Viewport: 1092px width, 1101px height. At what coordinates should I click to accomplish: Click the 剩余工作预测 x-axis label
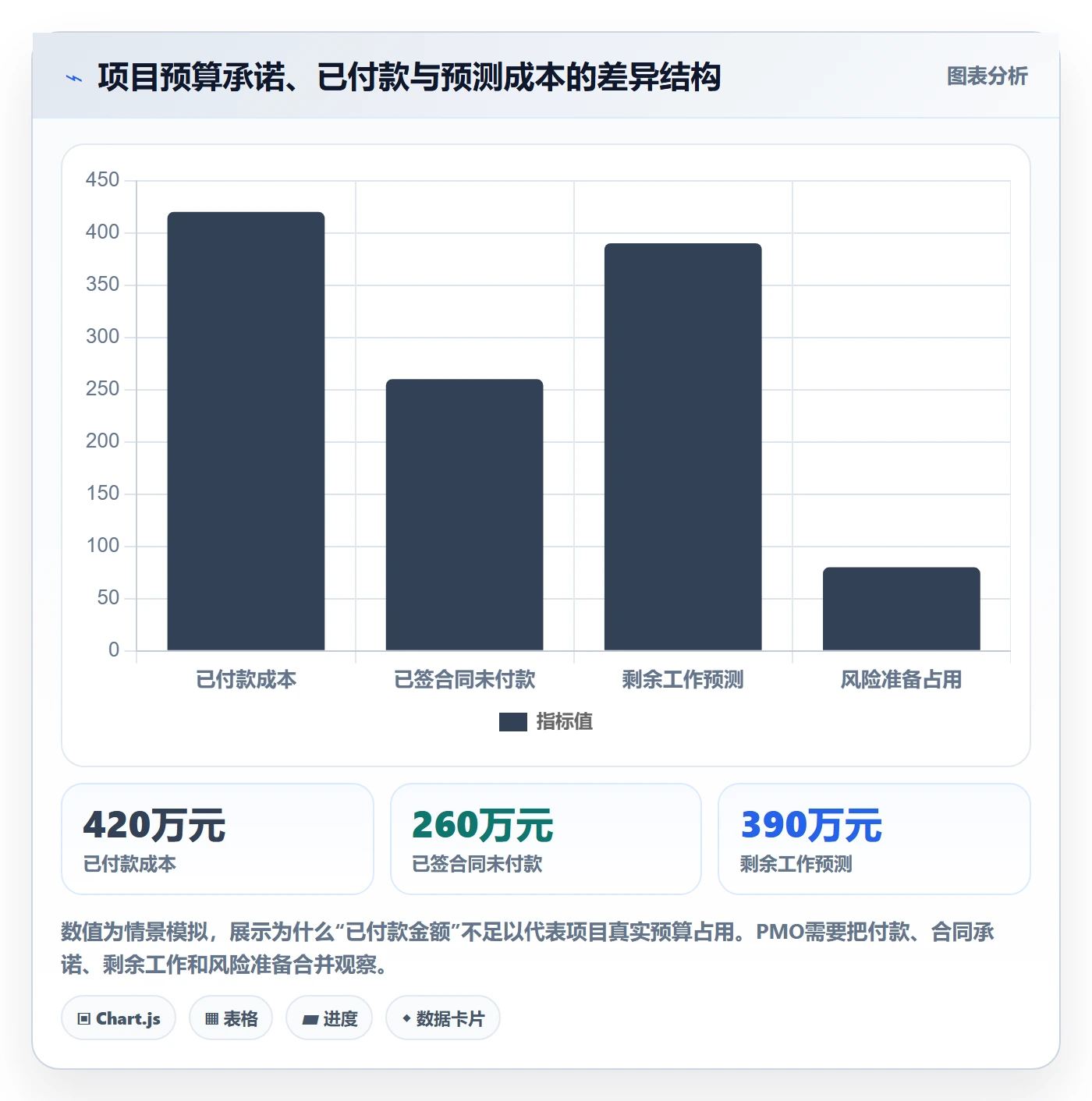pyautogui.click(x=682, y=680)
